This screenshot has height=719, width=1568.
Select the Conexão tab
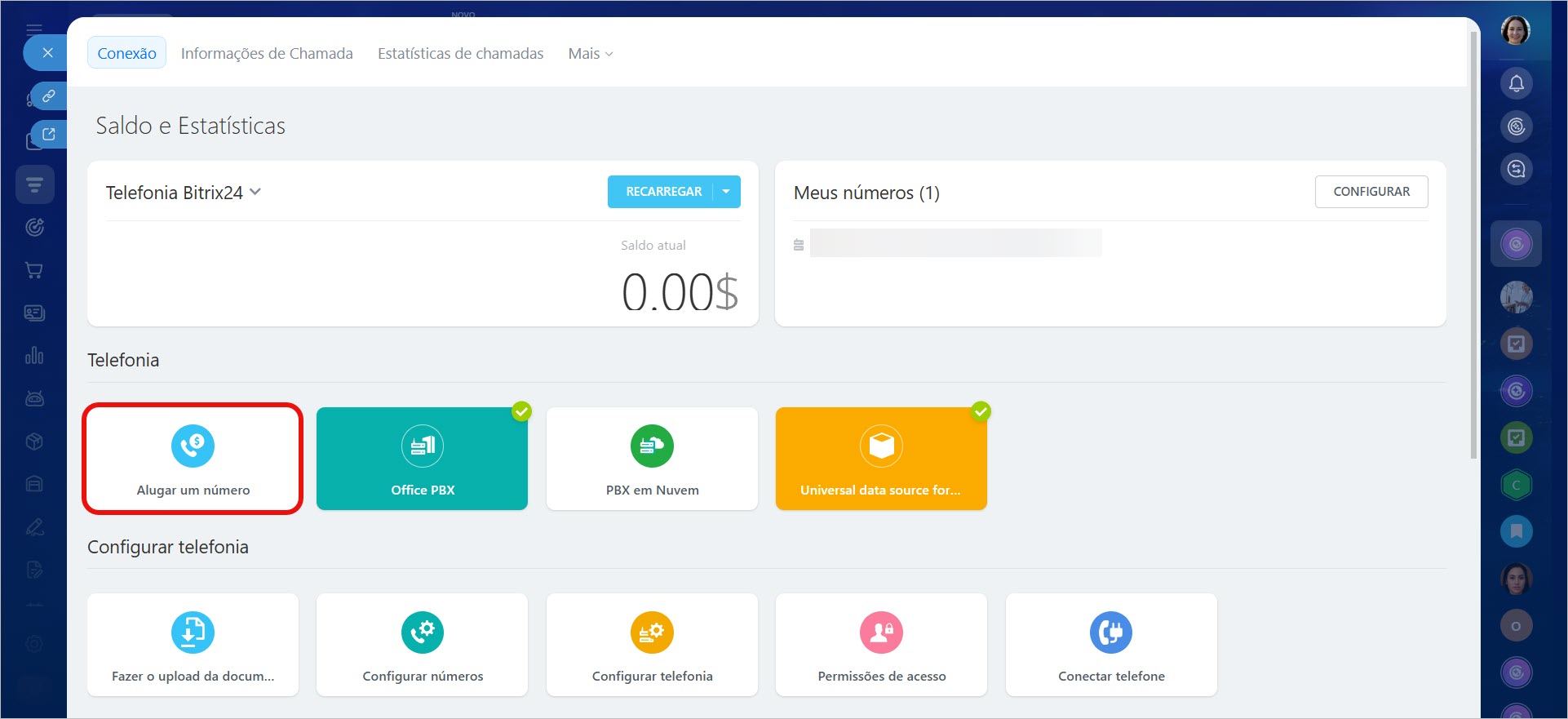pos(126,54)
